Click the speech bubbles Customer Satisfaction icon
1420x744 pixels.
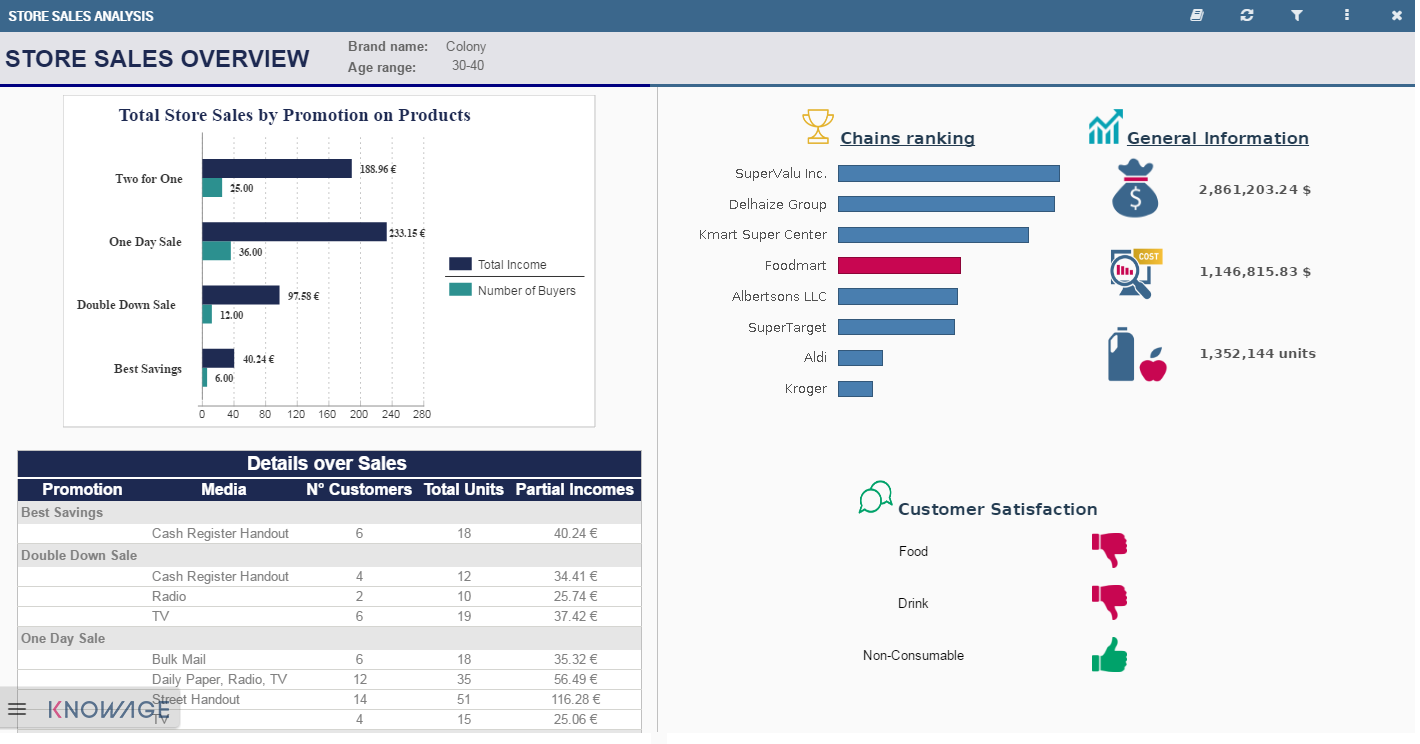click(x=875, y=497)
